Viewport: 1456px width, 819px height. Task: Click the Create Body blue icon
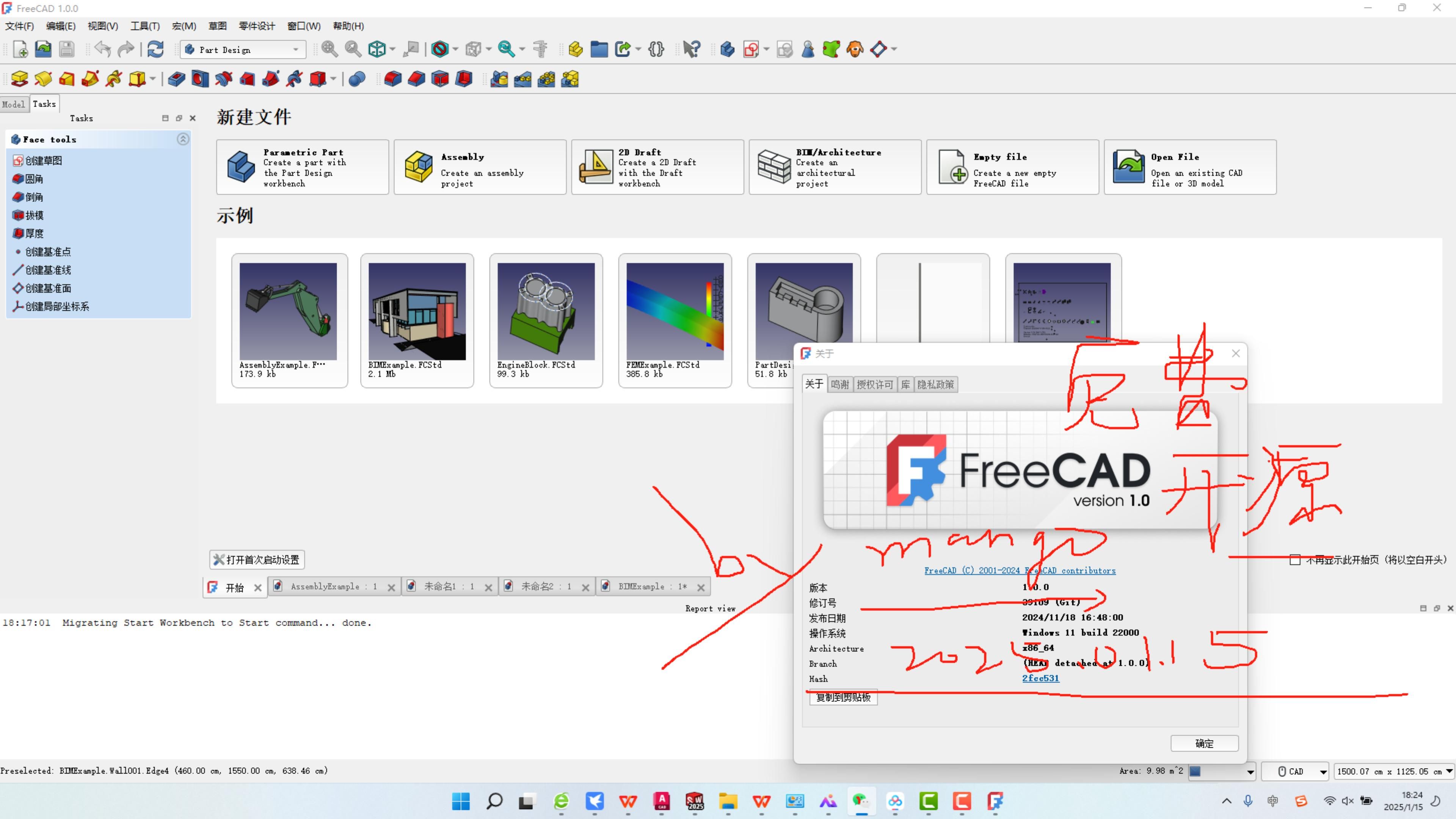(x=728, y=50)
